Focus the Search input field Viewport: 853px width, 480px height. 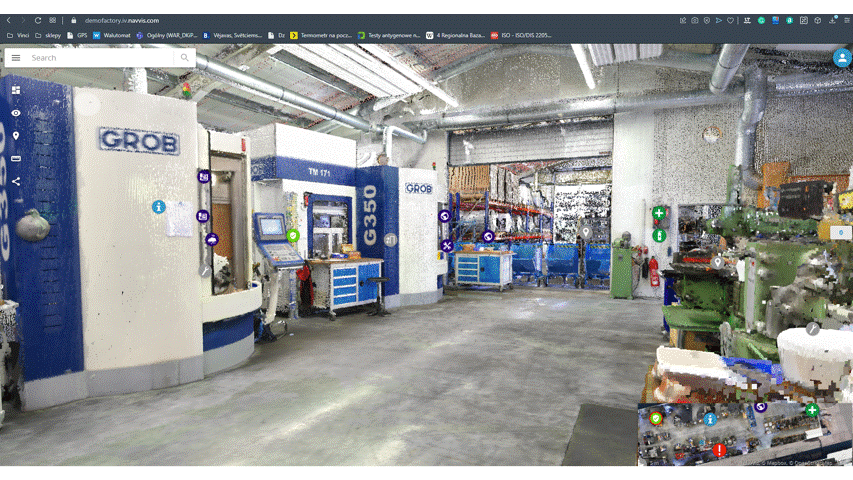click(101, 58)
